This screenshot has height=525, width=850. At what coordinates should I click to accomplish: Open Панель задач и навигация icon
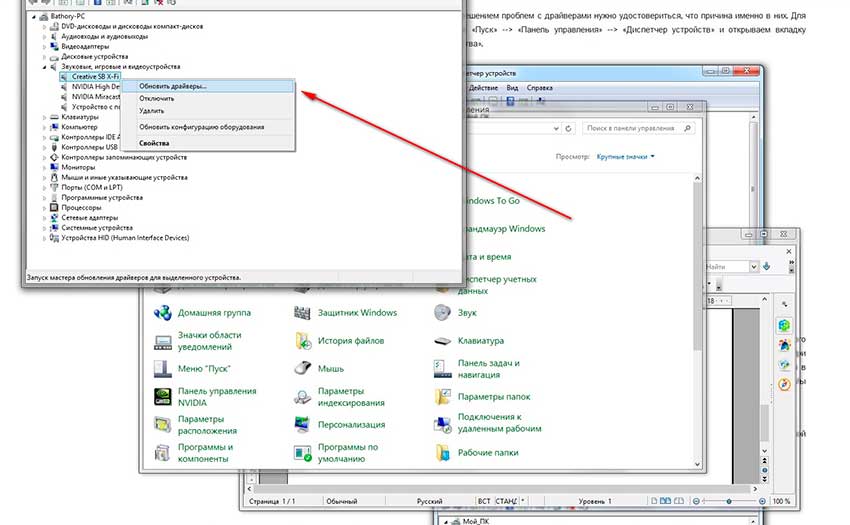point(442,369)
